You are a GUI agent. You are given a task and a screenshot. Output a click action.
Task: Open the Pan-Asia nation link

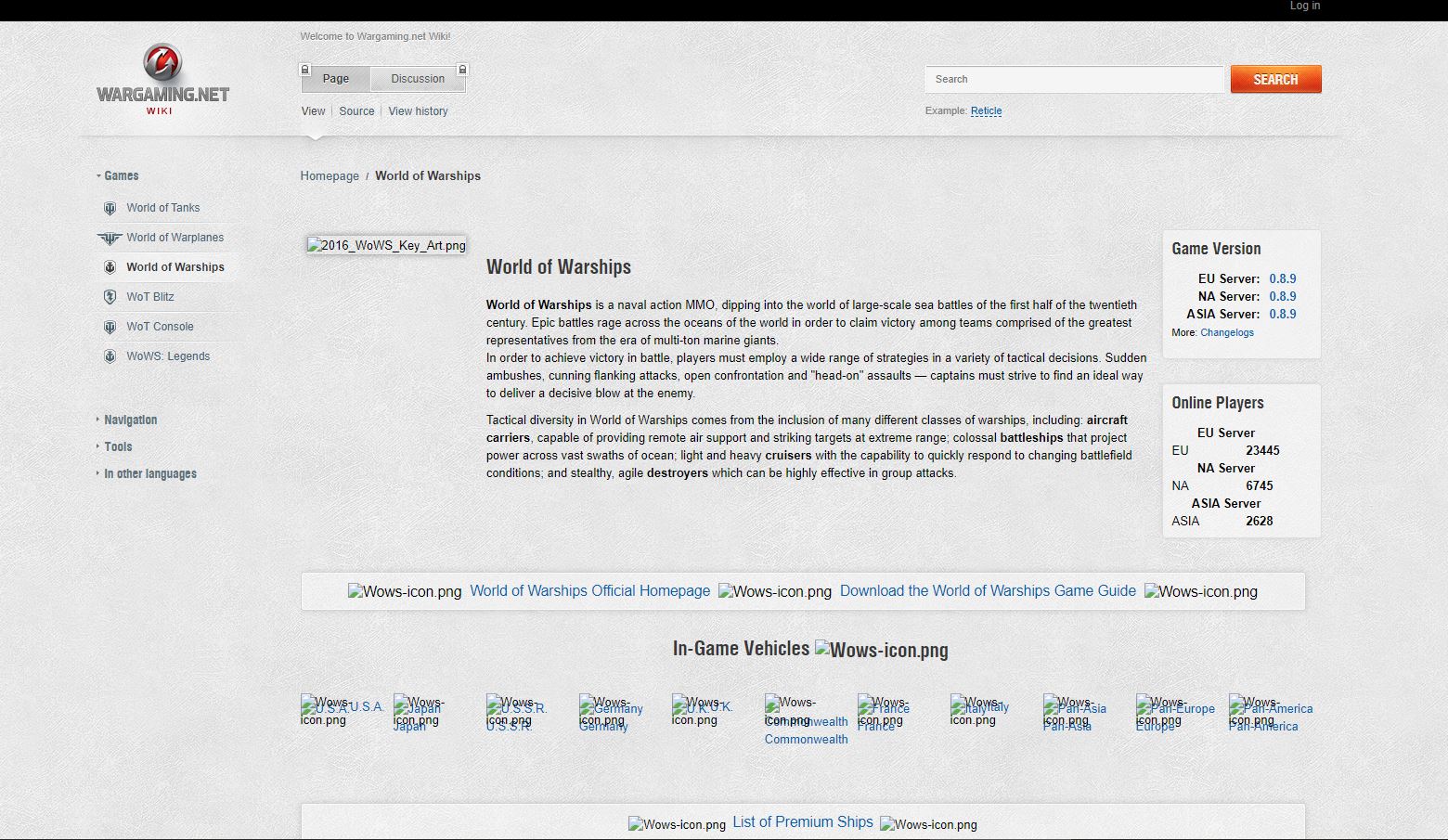(1067, 726)
